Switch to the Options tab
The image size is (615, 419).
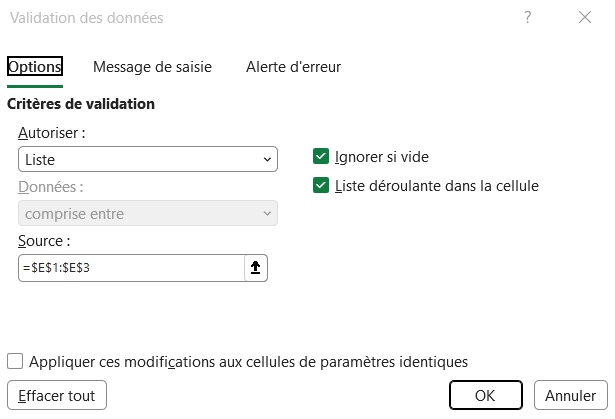(x=35, y=67)
